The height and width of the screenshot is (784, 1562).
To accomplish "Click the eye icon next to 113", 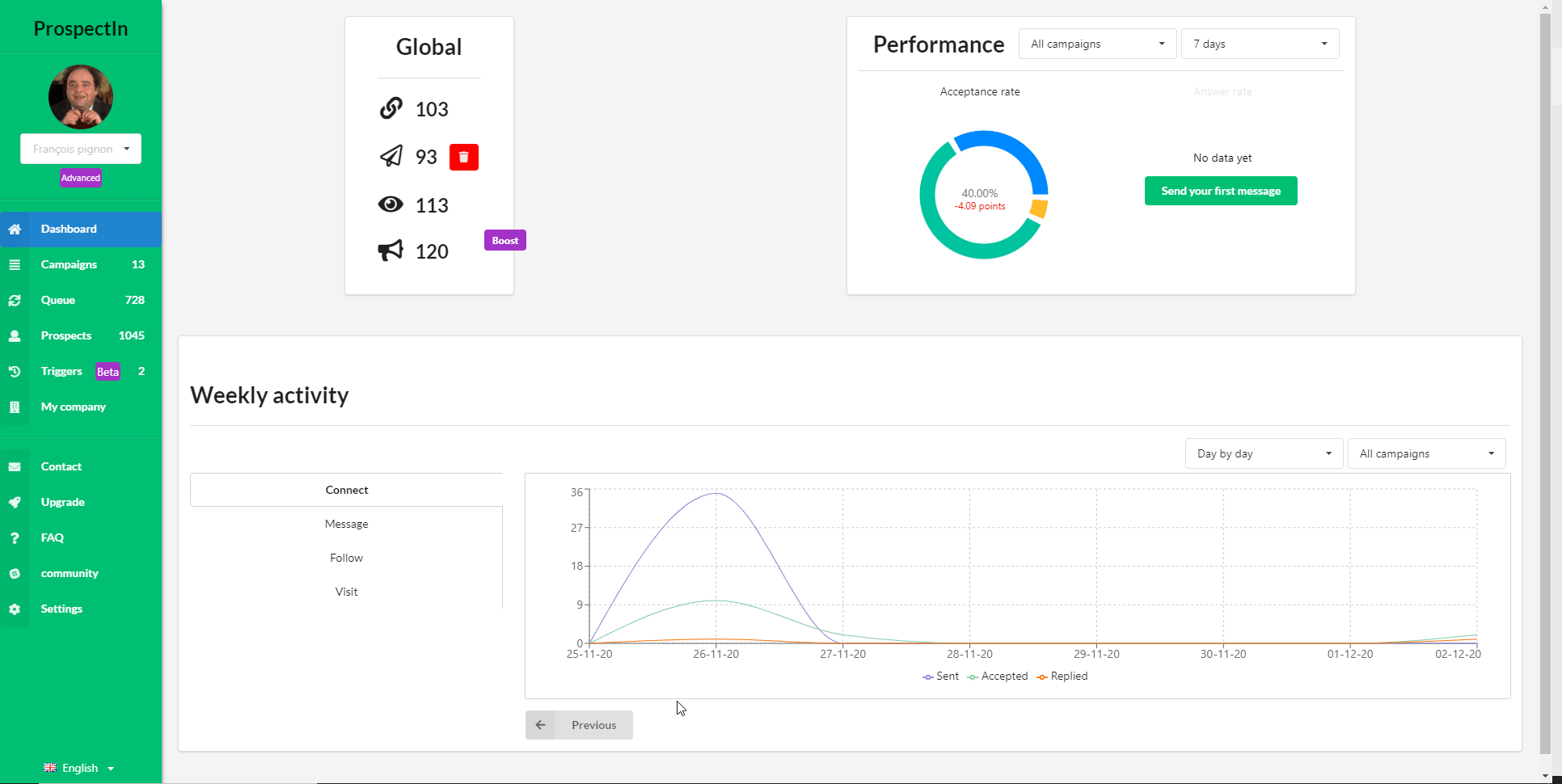I will pyautogui.click(x=390, y=204).
